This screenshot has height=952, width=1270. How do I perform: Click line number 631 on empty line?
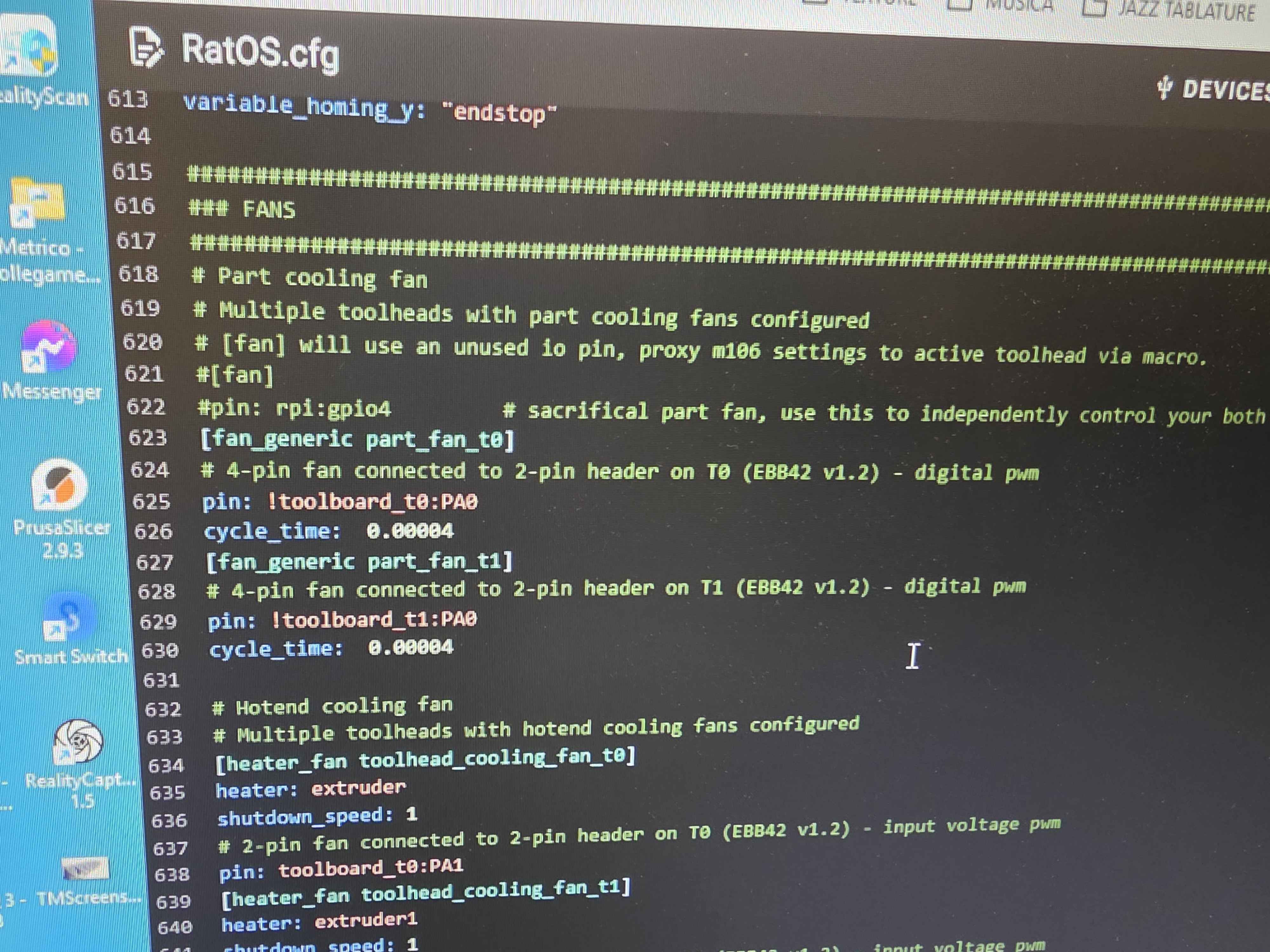point(161,681)
